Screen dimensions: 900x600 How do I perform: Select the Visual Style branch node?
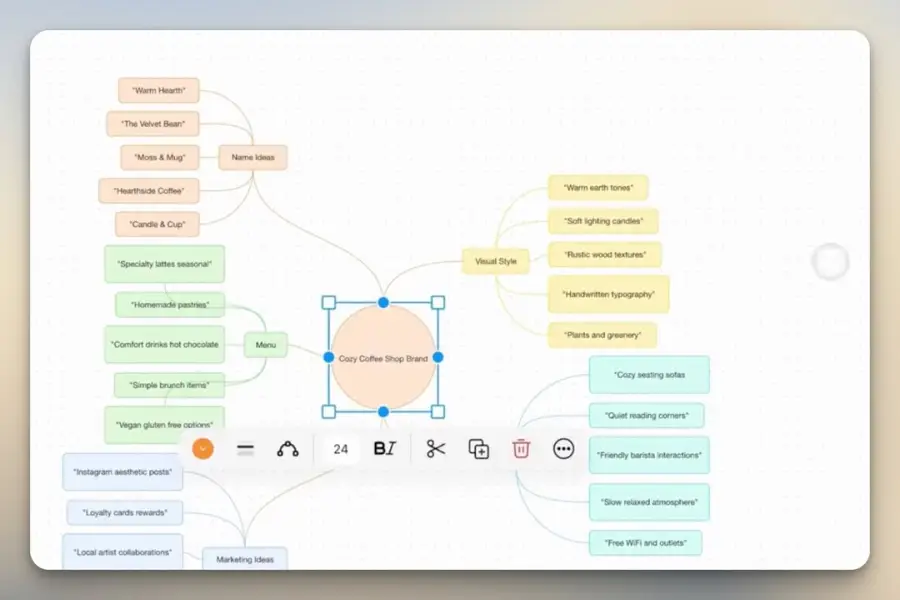496,261
